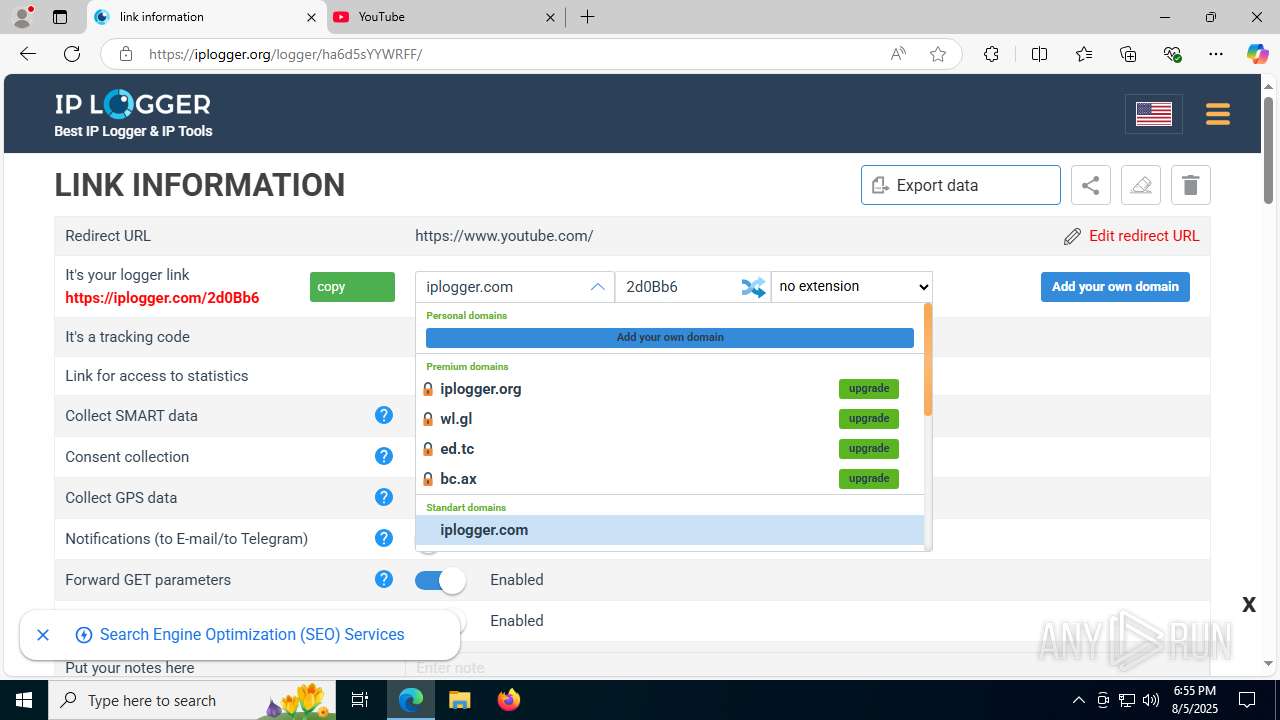
Task: Refresh the page in browser
Action: point(72,54)
